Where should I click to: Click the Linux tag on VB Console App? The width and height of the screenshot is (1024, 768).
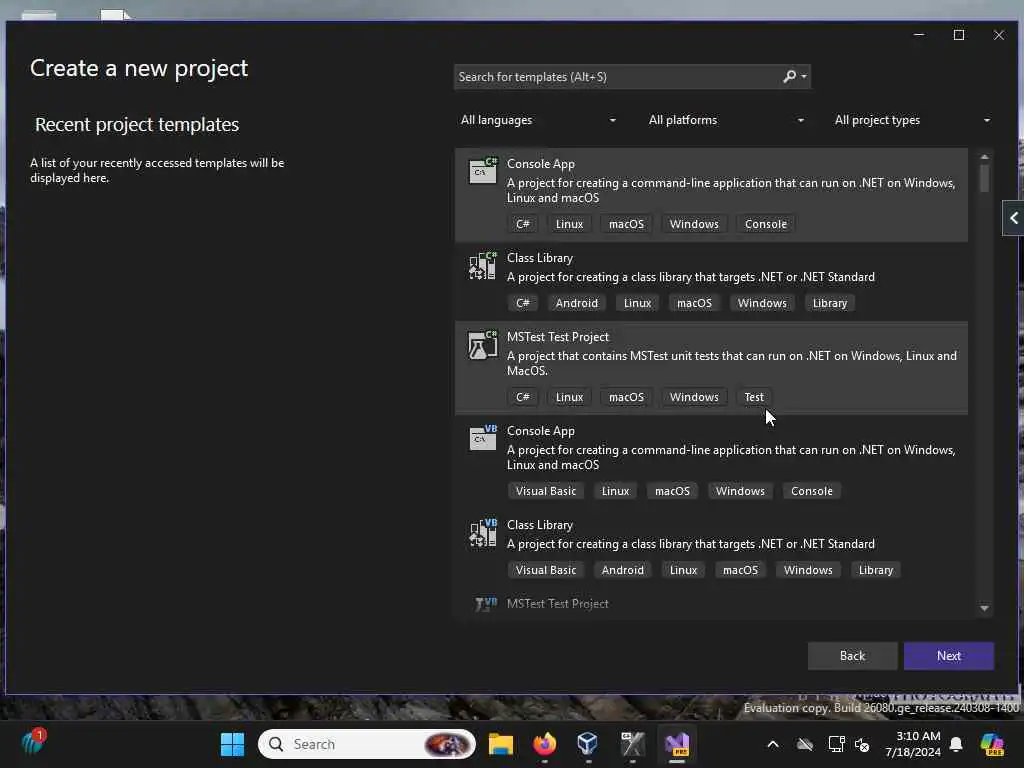point(615,491)
